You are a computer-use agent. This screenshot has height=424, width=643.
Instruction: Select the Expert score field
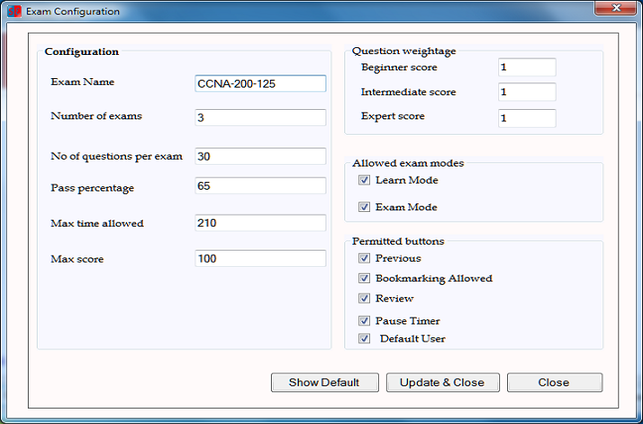click(x=527, y=118)
